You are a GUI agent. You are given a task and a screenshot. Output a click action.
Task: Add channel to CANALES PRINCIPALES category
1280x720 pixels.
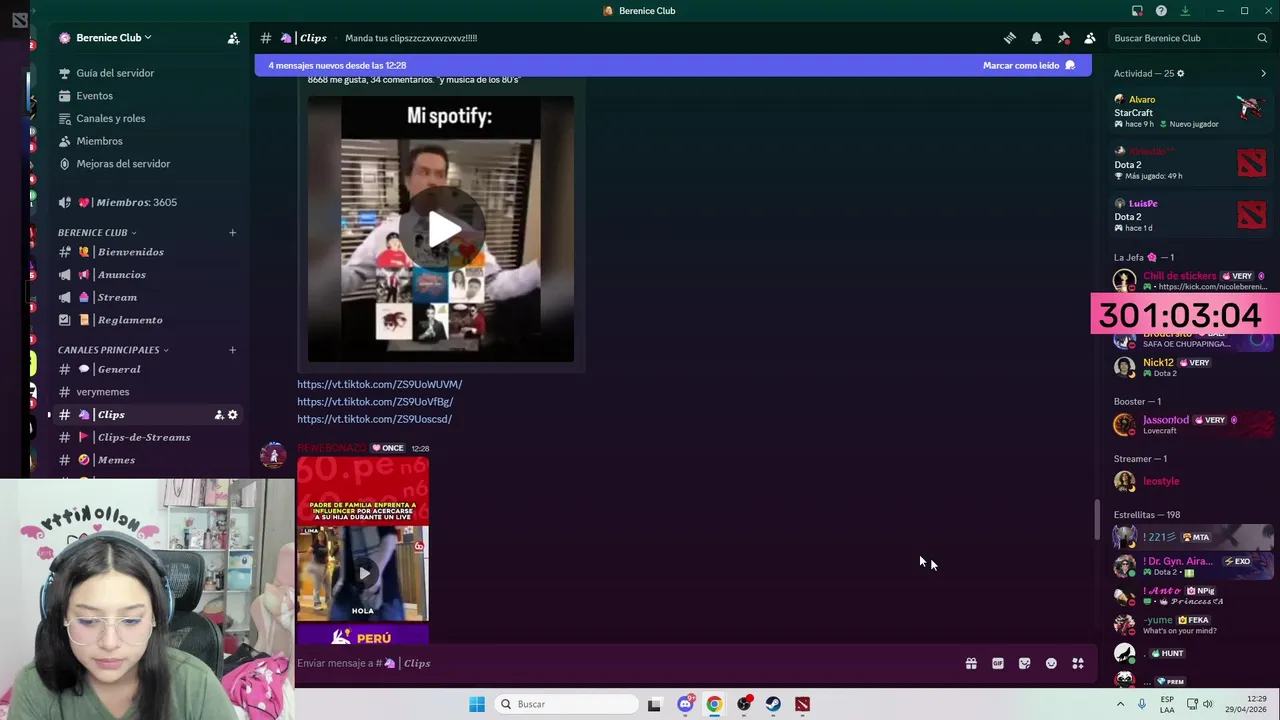point(232,350)
